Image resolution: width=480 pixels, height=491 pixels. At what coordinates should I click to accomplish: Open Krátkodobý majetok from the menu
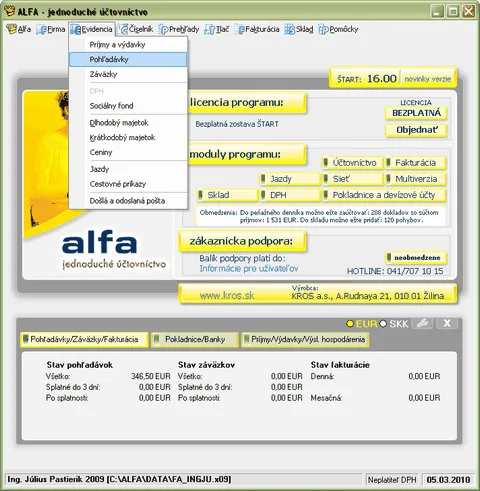pos(128,137)
